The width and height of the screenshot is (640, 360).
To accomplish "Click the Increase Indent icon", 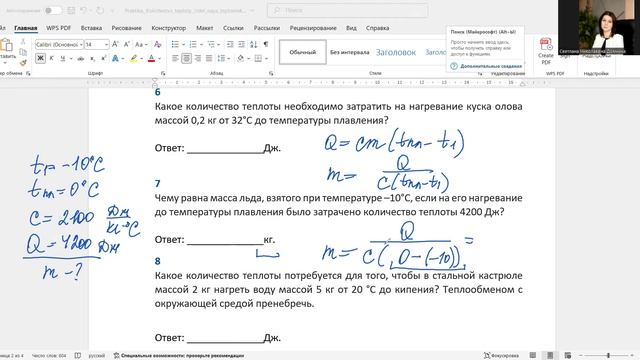I will click(242, 44).
